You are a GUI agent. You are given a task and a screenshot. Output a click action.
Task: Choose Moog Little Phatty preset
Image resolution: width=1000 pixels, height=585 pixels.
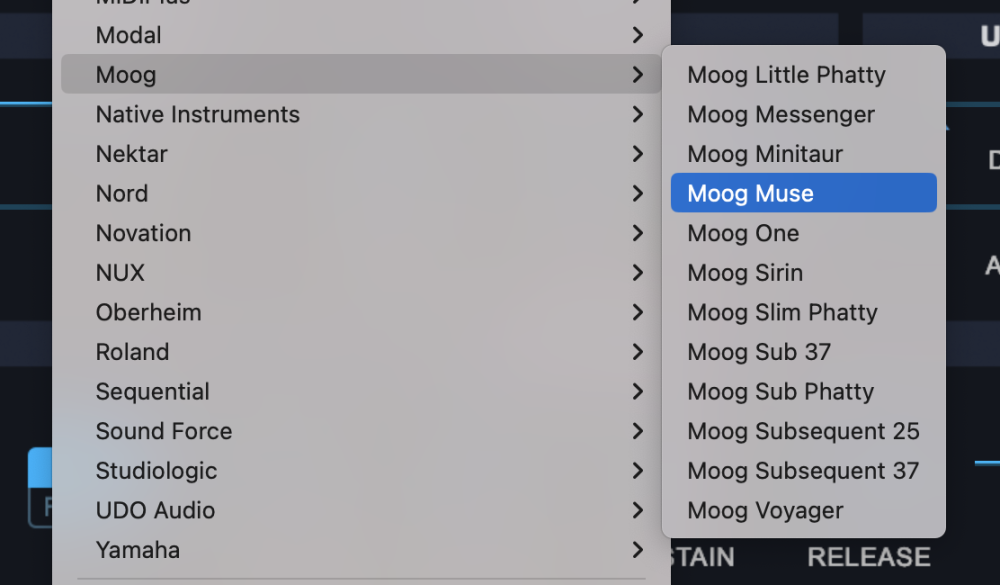click(786, 75)
